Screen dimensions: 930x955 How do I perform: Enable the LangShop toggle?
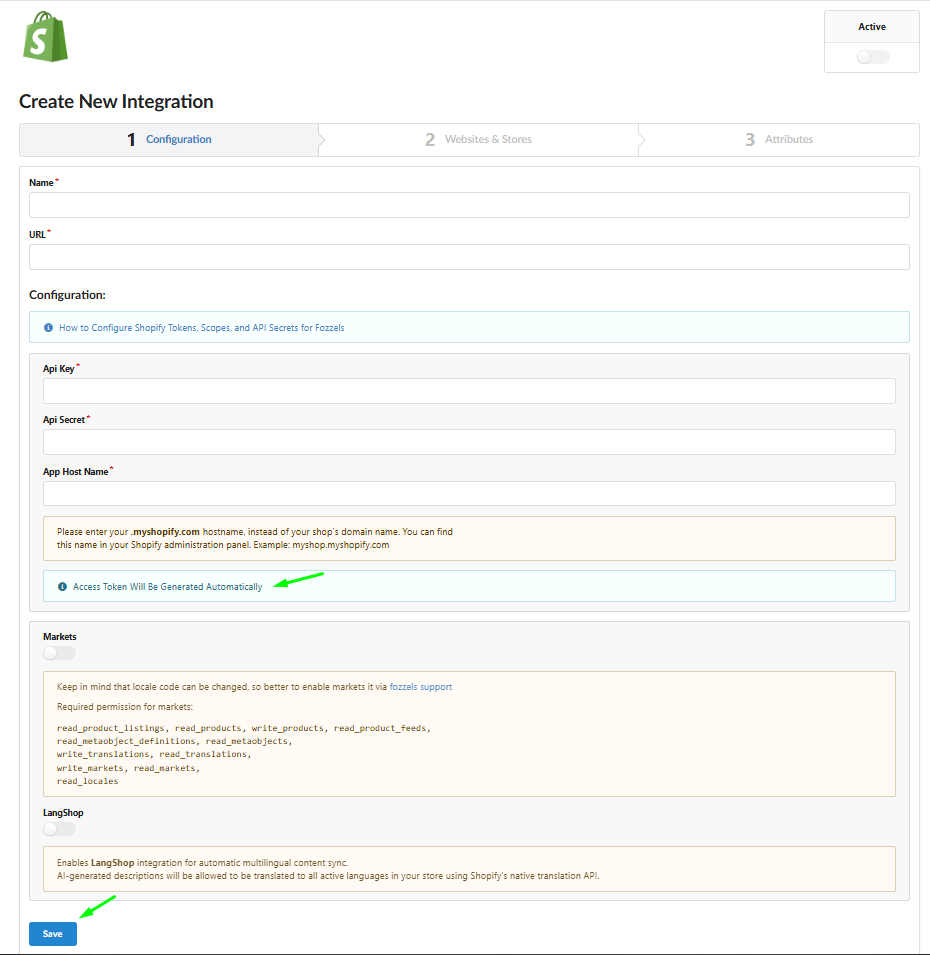(60, 829)
